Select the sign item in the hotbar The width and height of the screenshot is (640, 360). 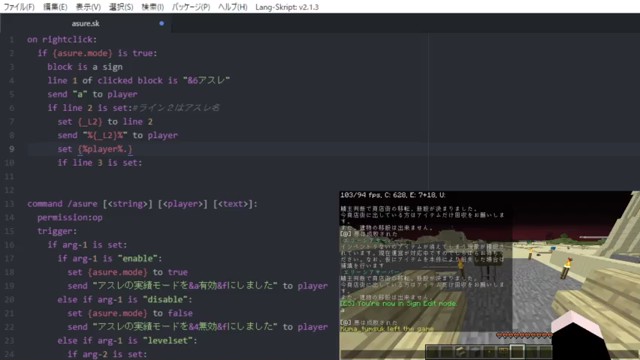[x=503, y=351]
